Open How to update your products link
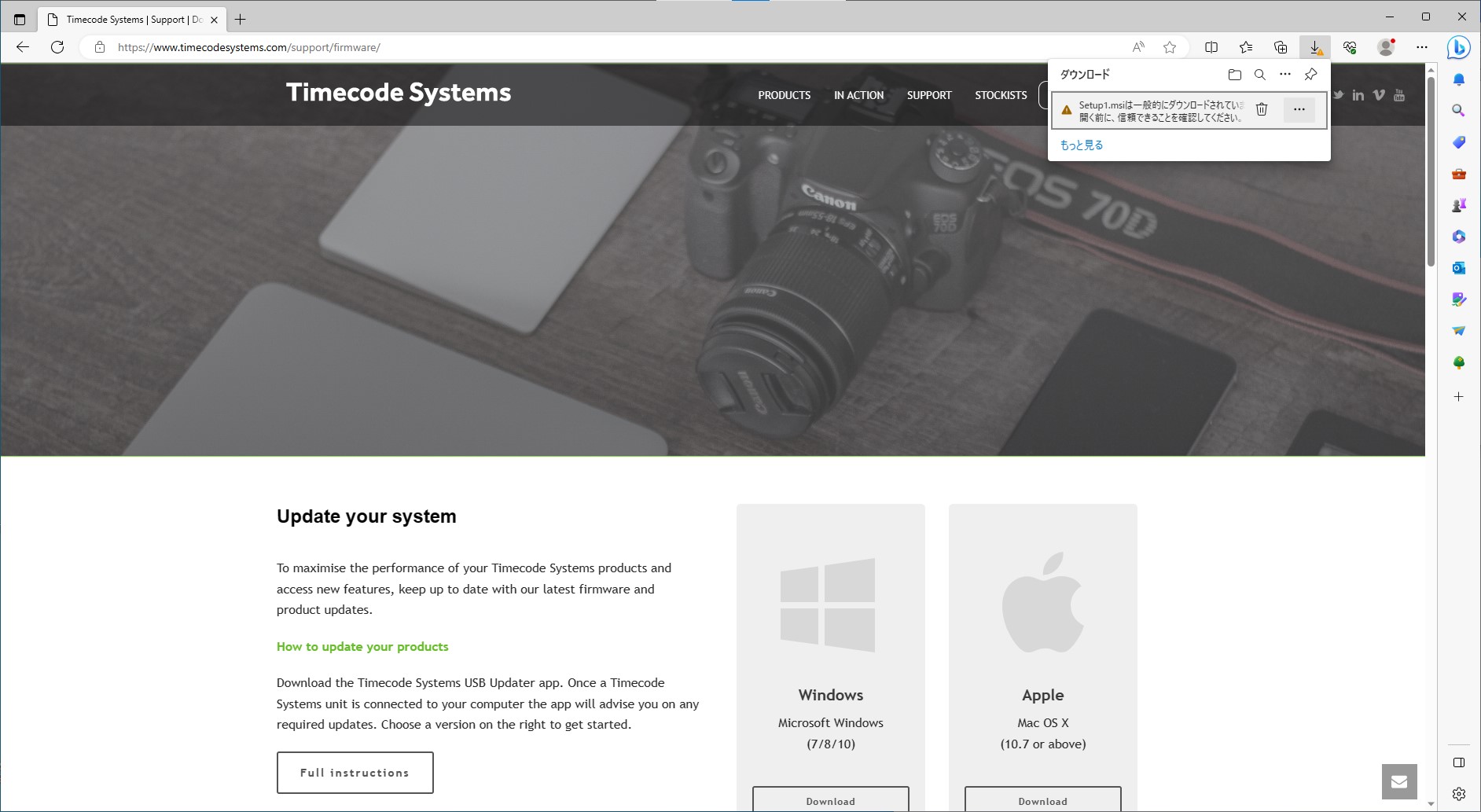The image size is (1481, 812). pyautogui.click(x=362, y=647)
